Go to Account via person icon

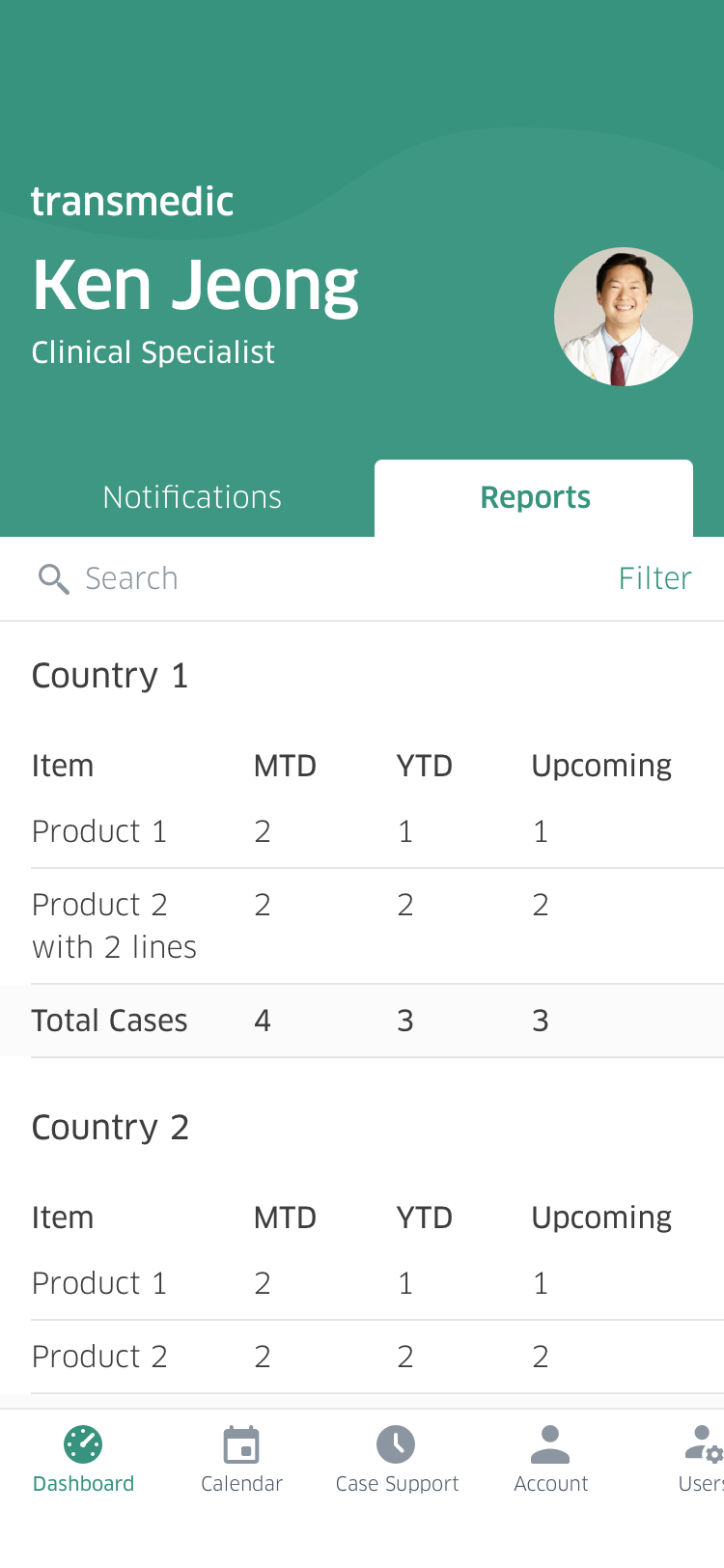[x=550, y=1444]
